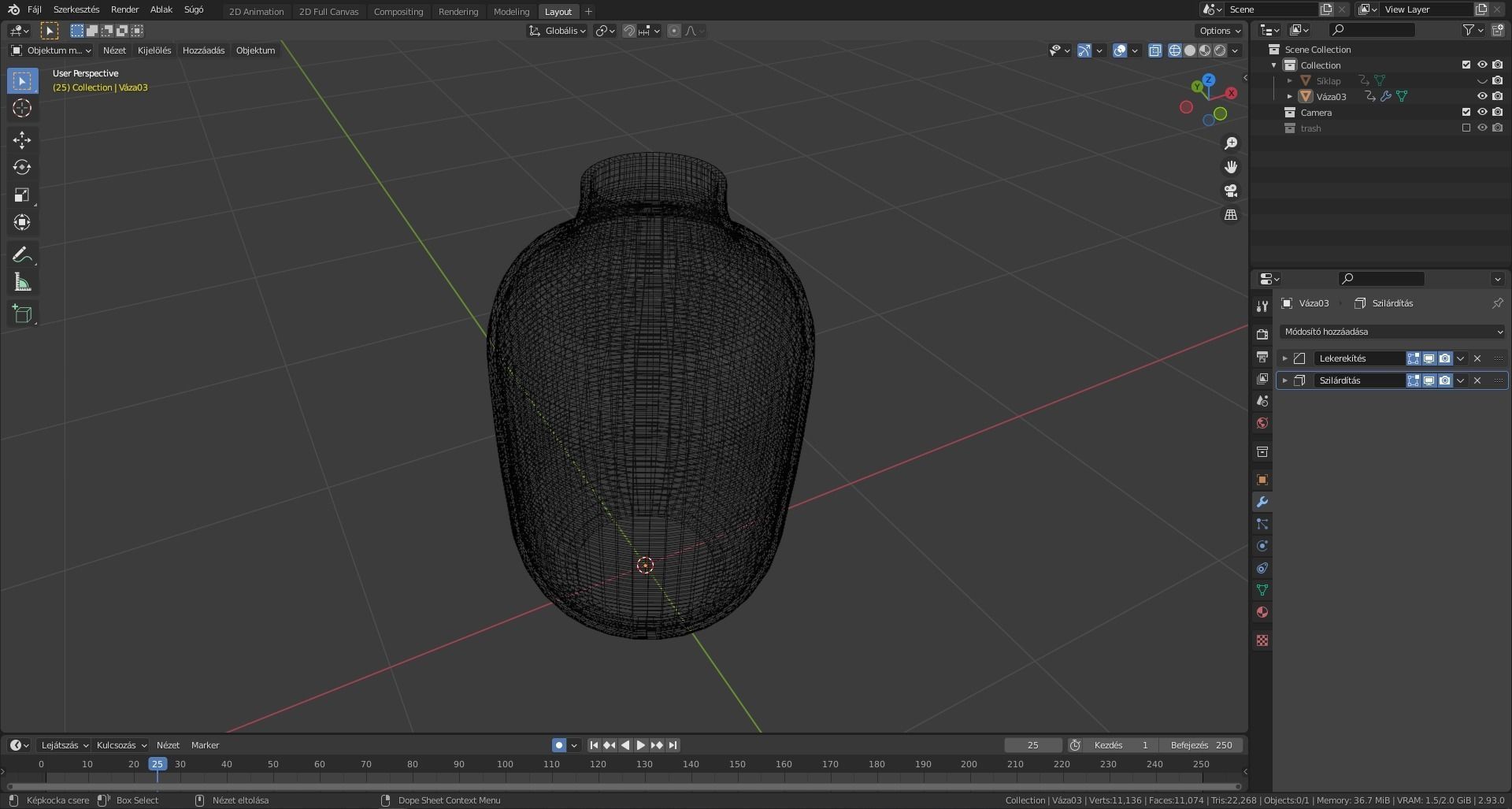The image size is (1512, 809).
Task: Toggle Szilárdítás modifier viewport display
Action: pyautogui.click(x=1429, y=380)
